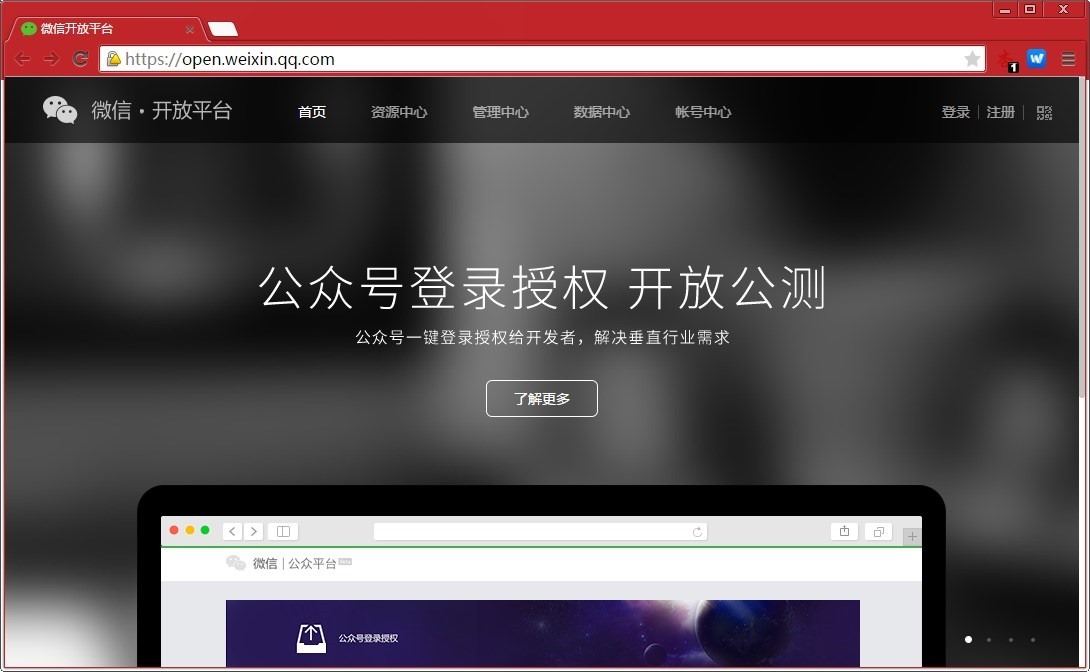Image resolution: width=1090 pixels, height=672 pixels.
Task: Click the address bar security lock icon
Action: point(113,59)
